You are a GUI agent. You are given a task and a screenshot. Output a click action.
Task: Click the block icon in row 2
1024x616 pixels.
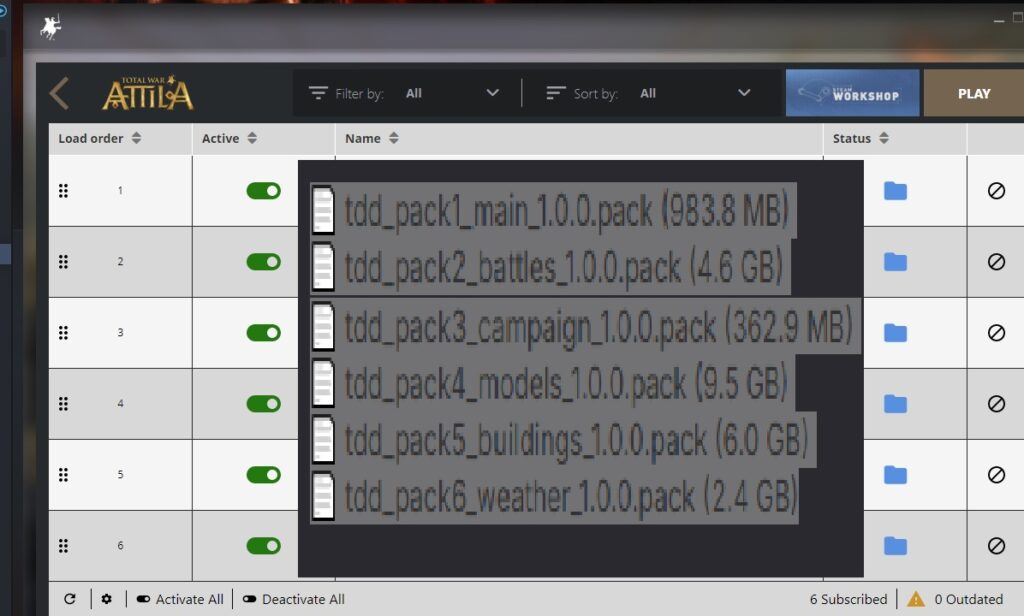click(996, 261)
